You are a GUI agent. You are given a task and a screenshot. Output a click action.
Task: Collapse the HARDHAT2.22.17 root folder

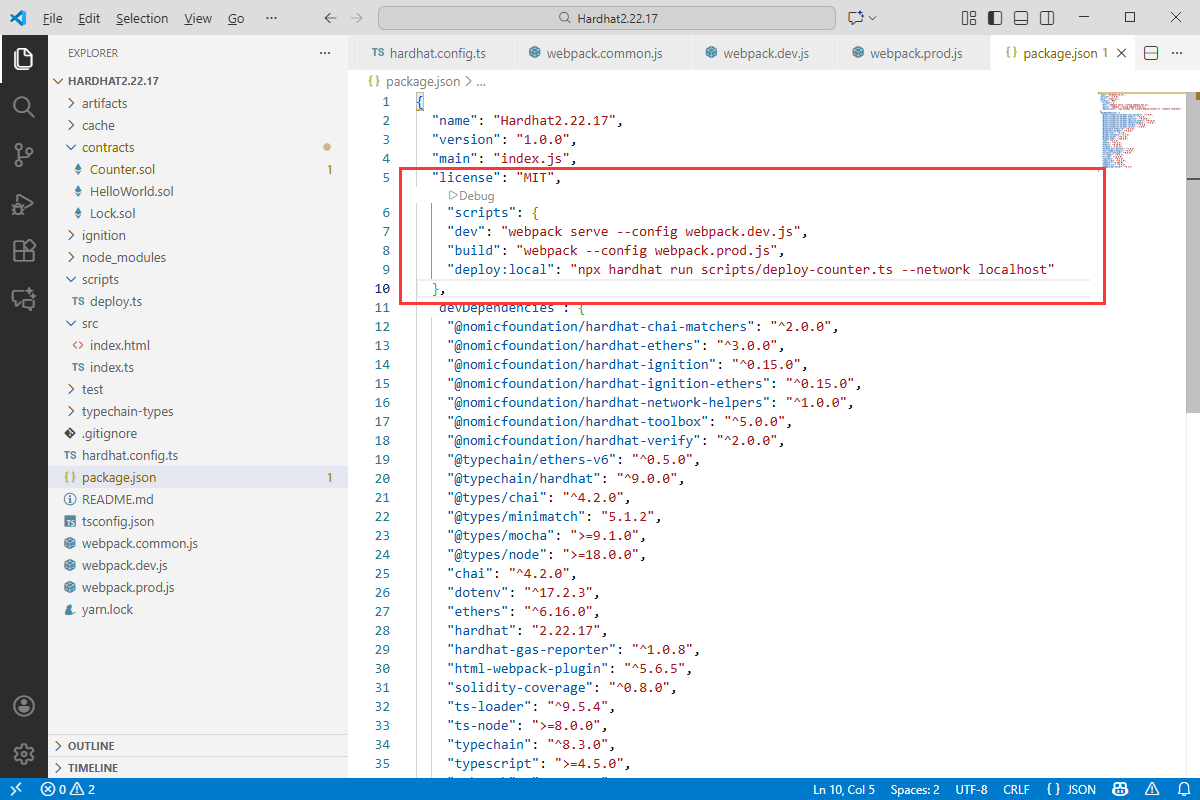tap(198, 81)
